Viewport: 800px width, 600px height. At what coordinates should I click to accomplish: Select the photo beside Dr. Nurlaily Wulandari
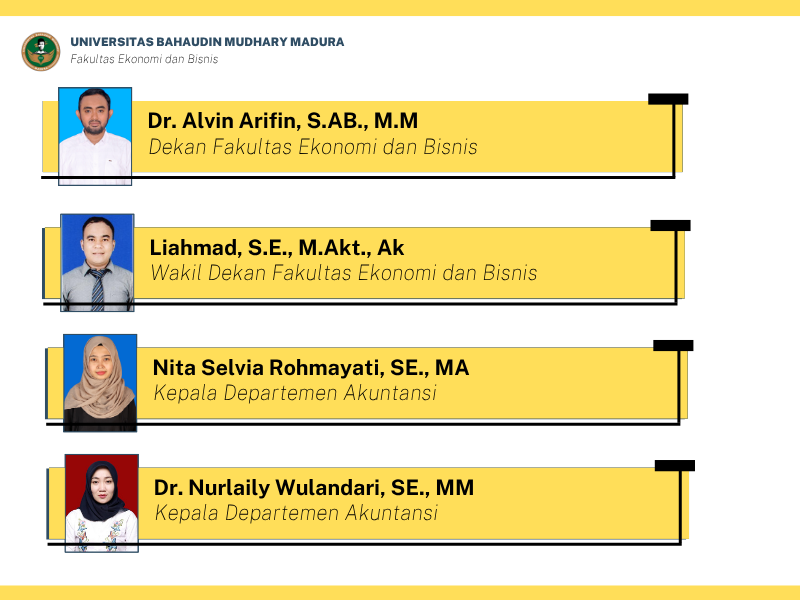(101, 503)
